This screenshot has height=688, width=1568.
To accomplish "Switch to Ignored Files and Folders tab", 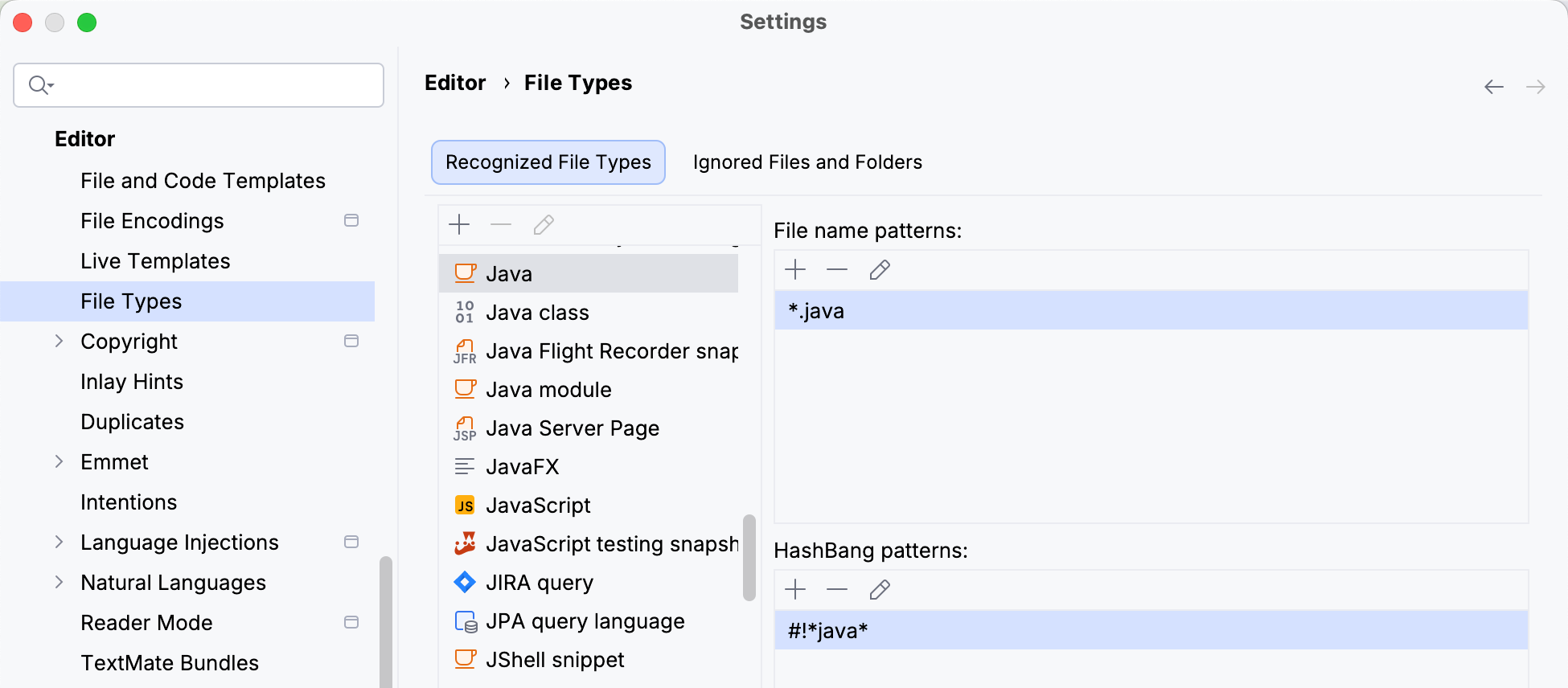I will (x=807, y=162).
